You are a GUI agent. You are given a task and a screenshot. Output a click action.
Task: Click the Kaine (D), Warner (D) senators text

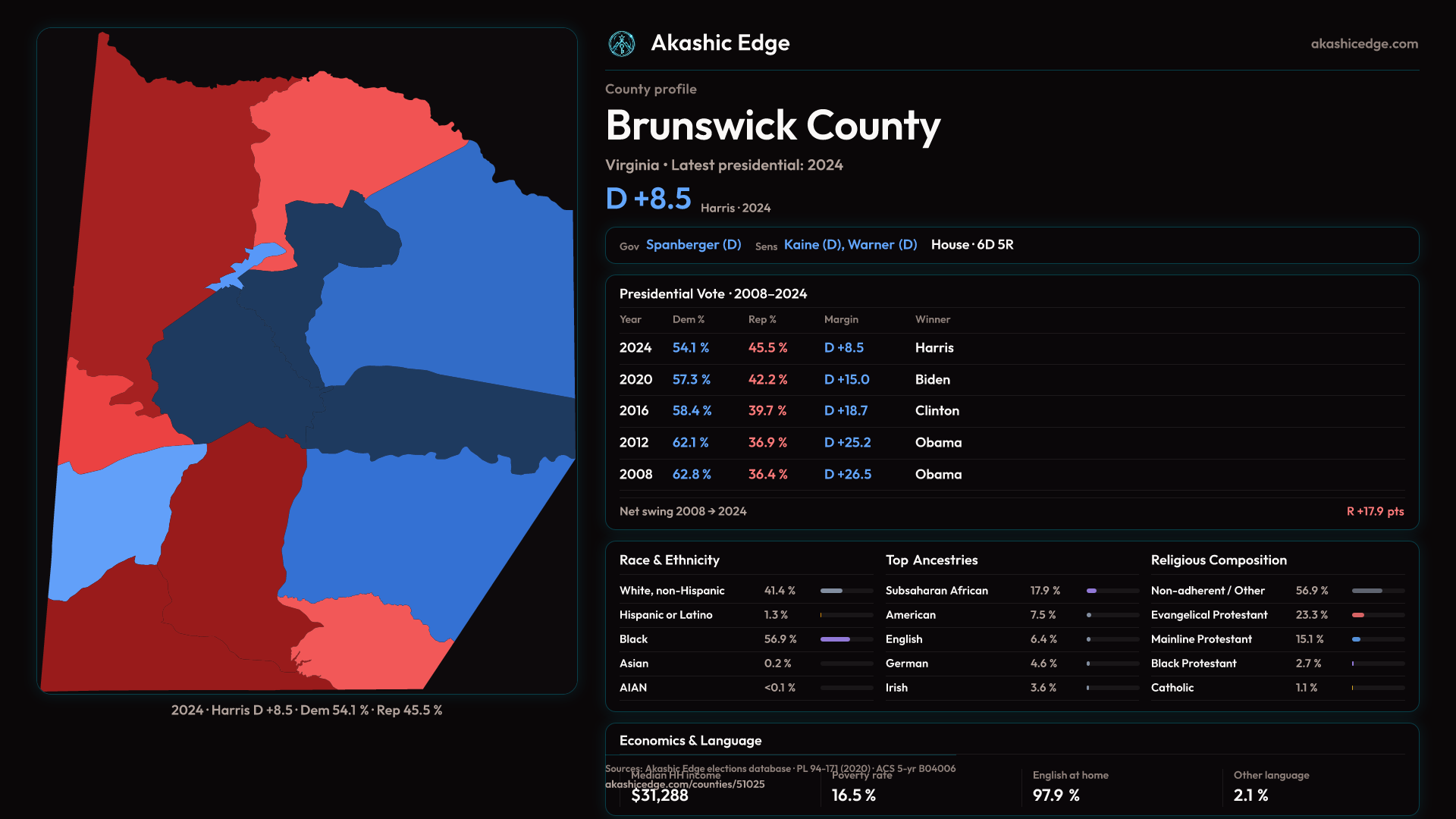click(x=850, y=245)
